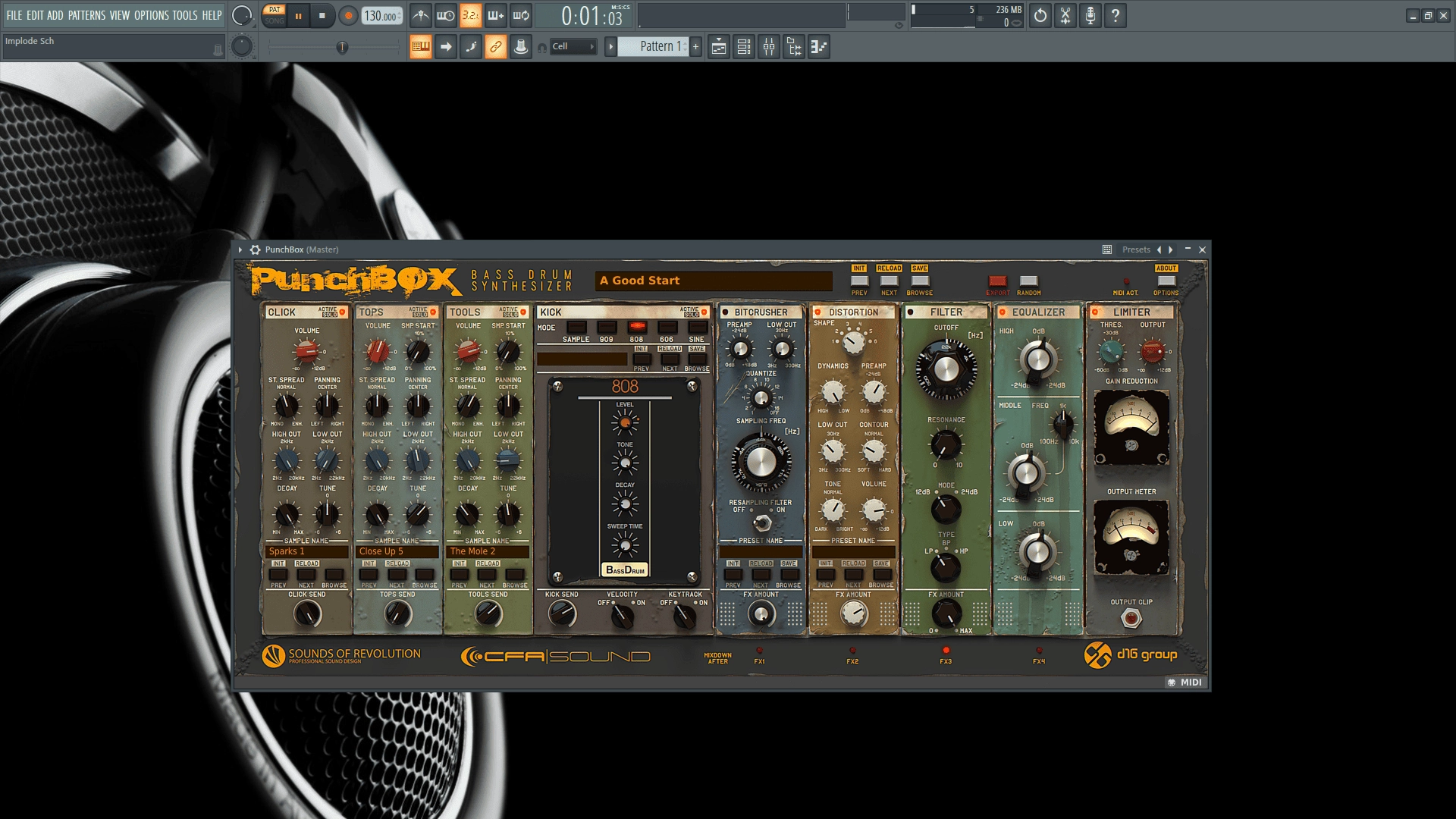The width and height of the screenshot is (1456, 819).
Task: Toggle the TOPS module active LED
Action: pyautogui.click(x=433, y=312)
